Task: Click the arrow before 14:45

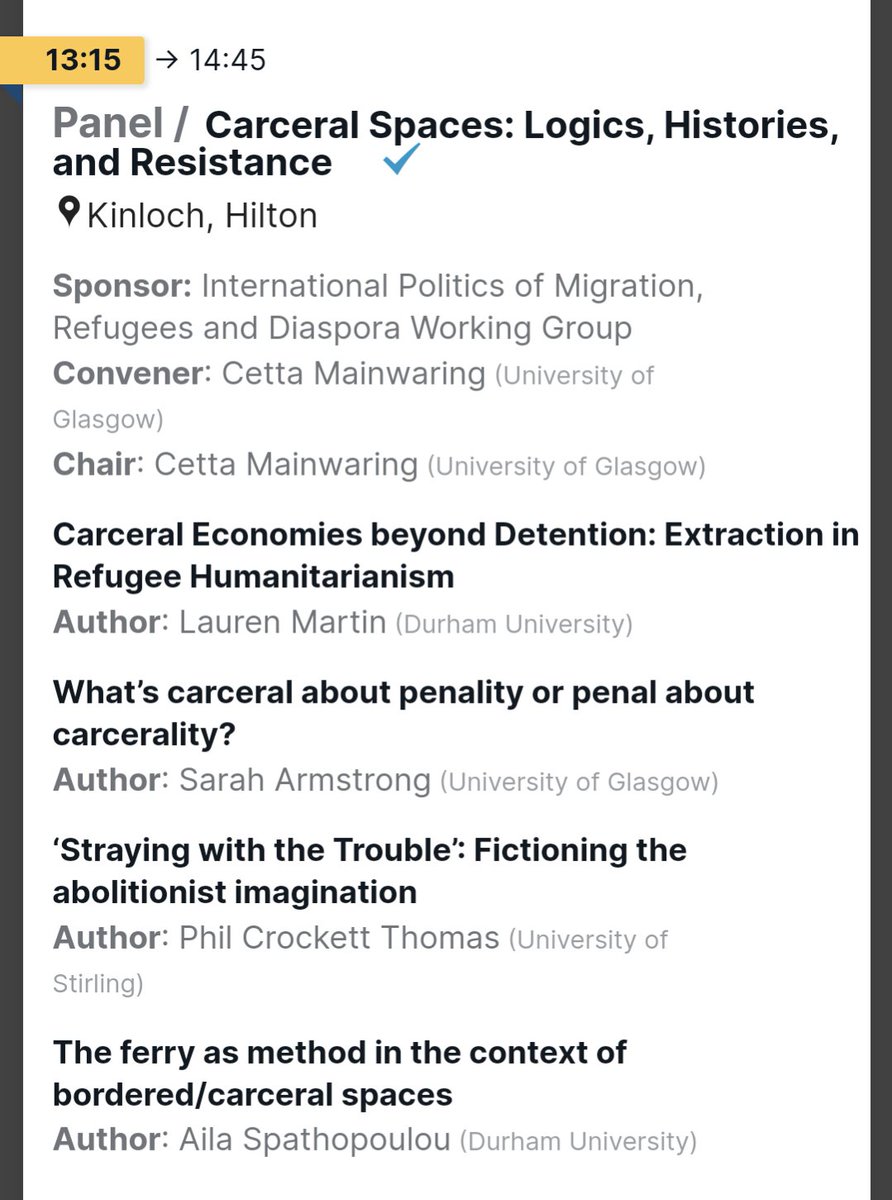Action: (167, 60)
